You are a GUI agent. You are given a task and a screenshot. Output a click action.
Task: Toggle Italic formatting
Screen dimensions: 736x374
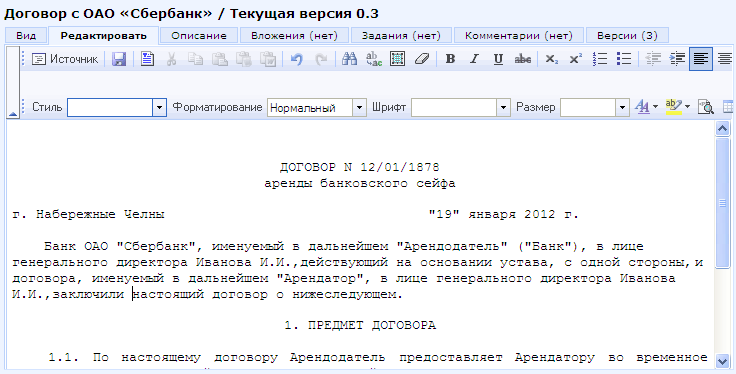pyautogui.click(x=474, y=59)
